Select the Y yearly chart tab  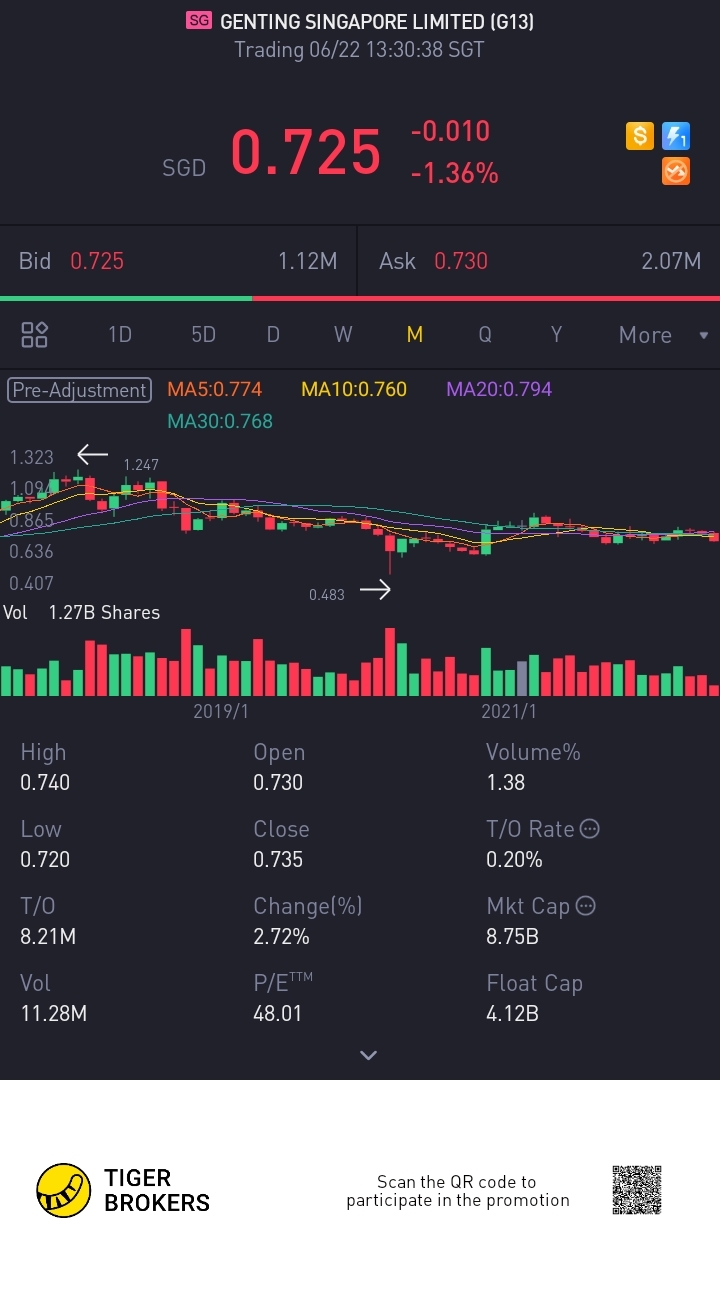[557, 335]
